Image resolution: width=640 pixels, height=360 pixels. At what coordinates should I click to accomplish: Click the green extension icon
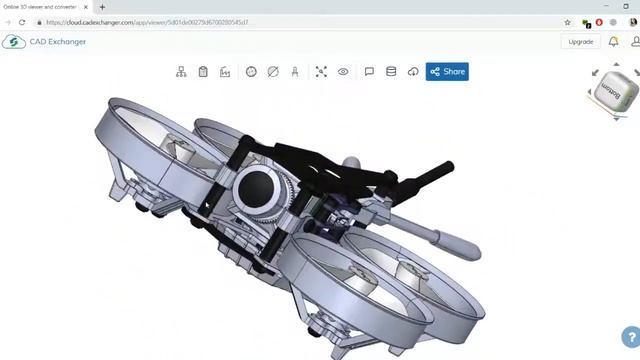pos(587,24)
